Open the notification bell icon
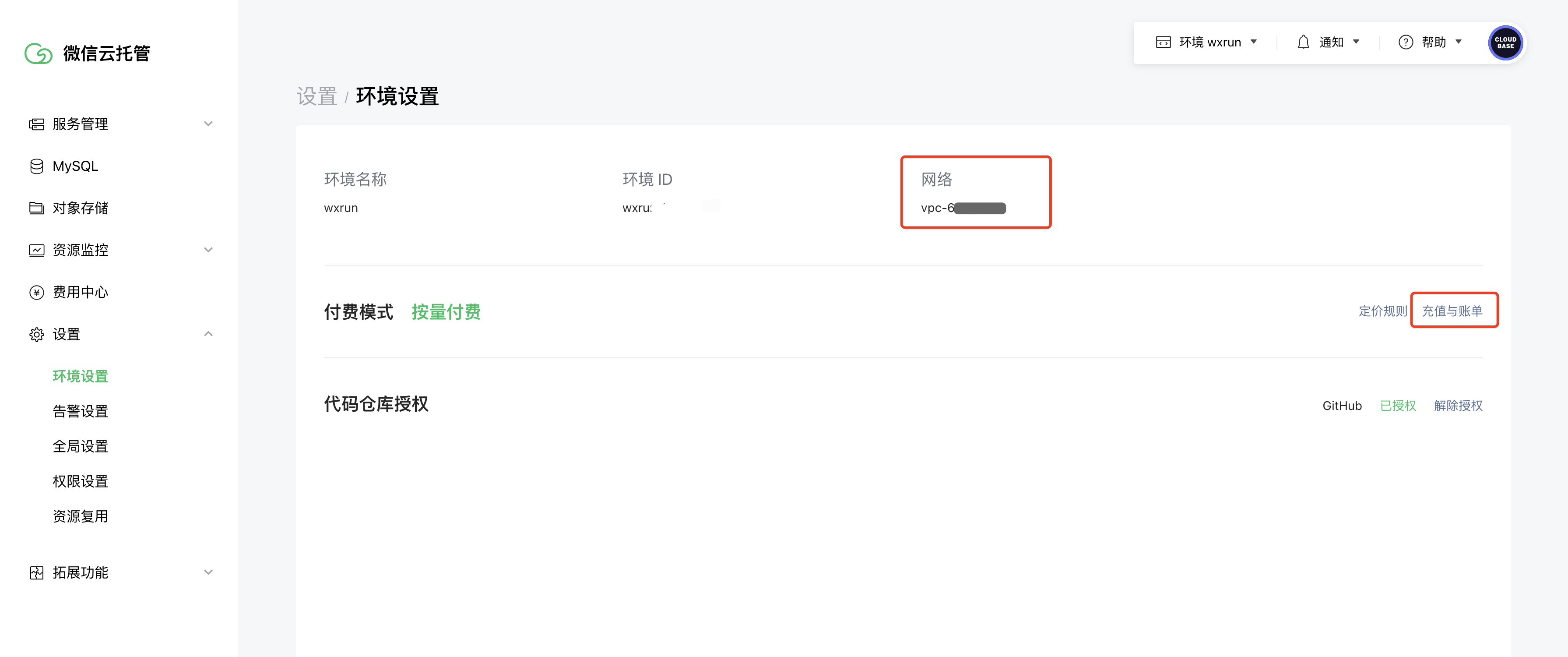The width and height of the screenshot is (1568, 657). click(x=1303, y=42)
